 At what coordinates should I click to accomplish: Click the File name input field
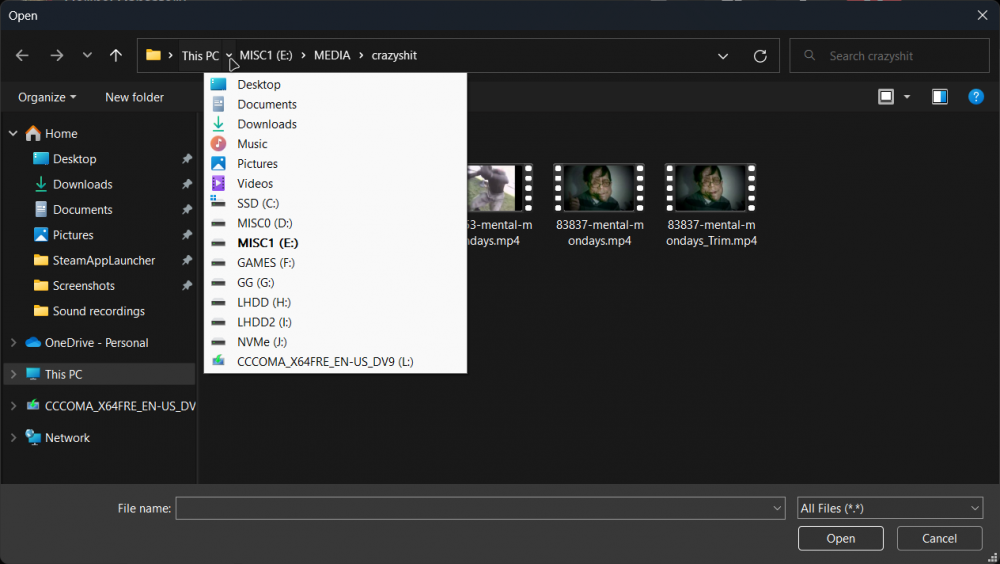[x=473, y=509]
